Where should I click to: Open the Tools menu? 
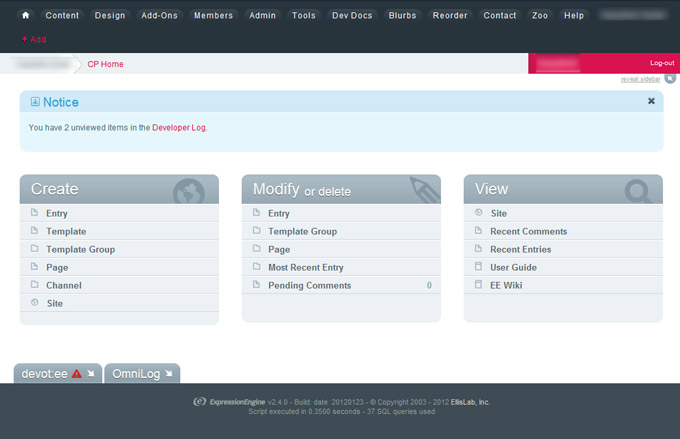pos(303,16)
